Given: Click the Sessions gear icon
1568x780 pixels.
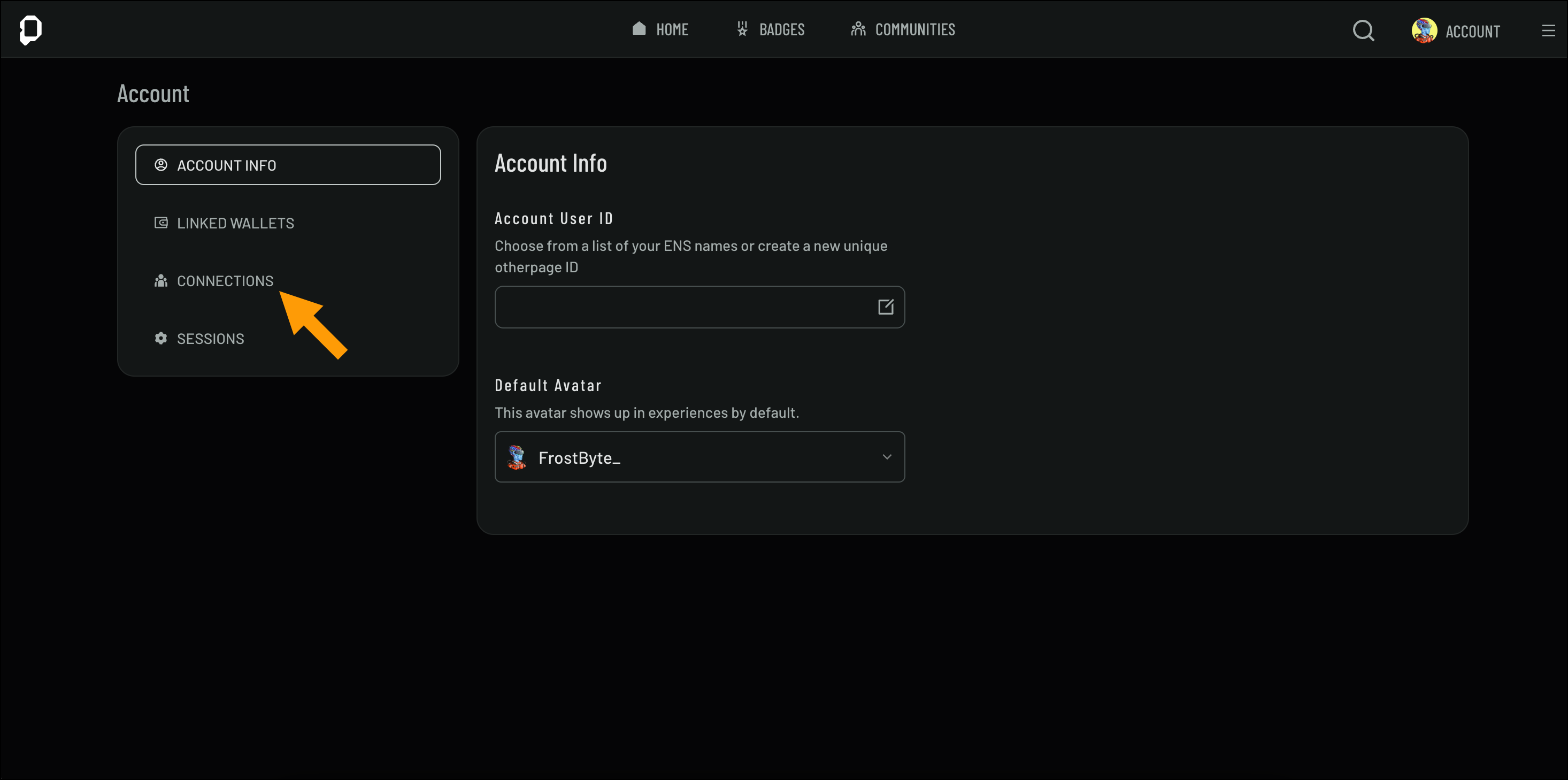Looking at the screenshot, I should click(x=160, y=339).
